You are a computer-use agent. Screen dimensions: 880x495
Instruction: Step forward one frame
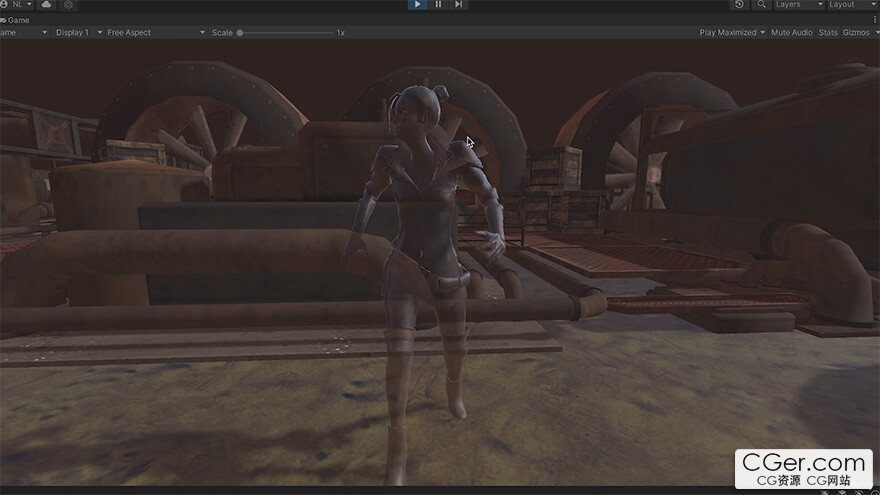pos(459,4)
